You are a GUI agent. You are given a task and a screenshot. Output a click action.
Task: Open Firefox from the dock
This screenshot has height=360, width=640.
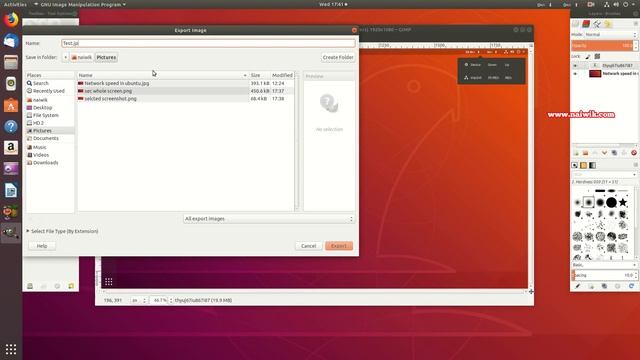11,20
